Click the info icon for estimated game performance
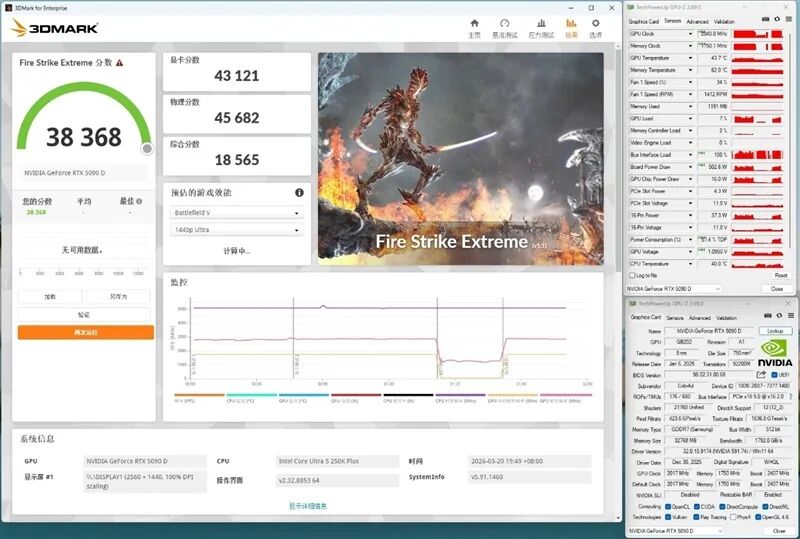 point(298,192)
